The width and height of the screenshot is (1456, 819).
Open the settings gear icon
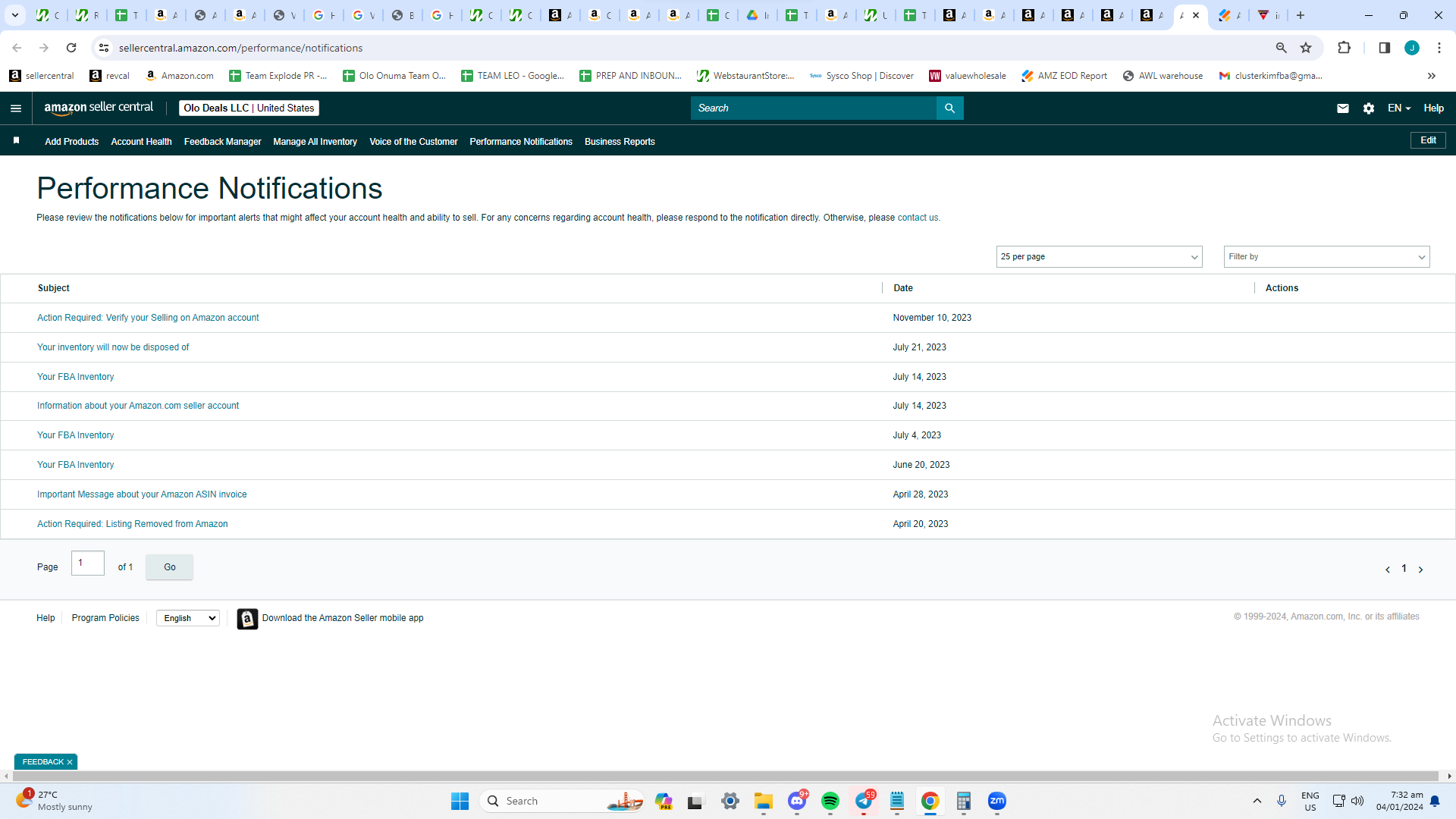tap(1369, 108)
